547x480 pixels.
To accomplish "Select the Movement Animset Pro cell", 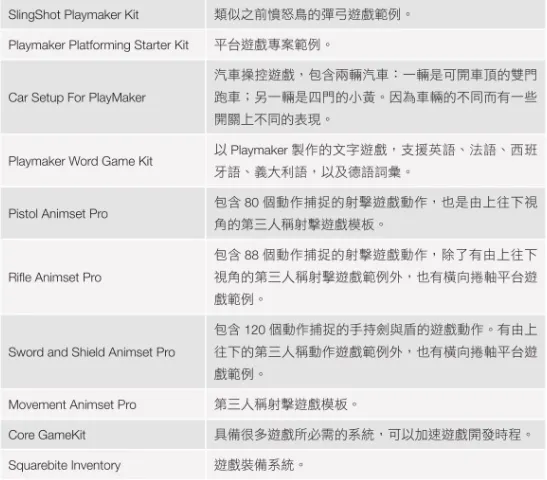I will [103, 404].
